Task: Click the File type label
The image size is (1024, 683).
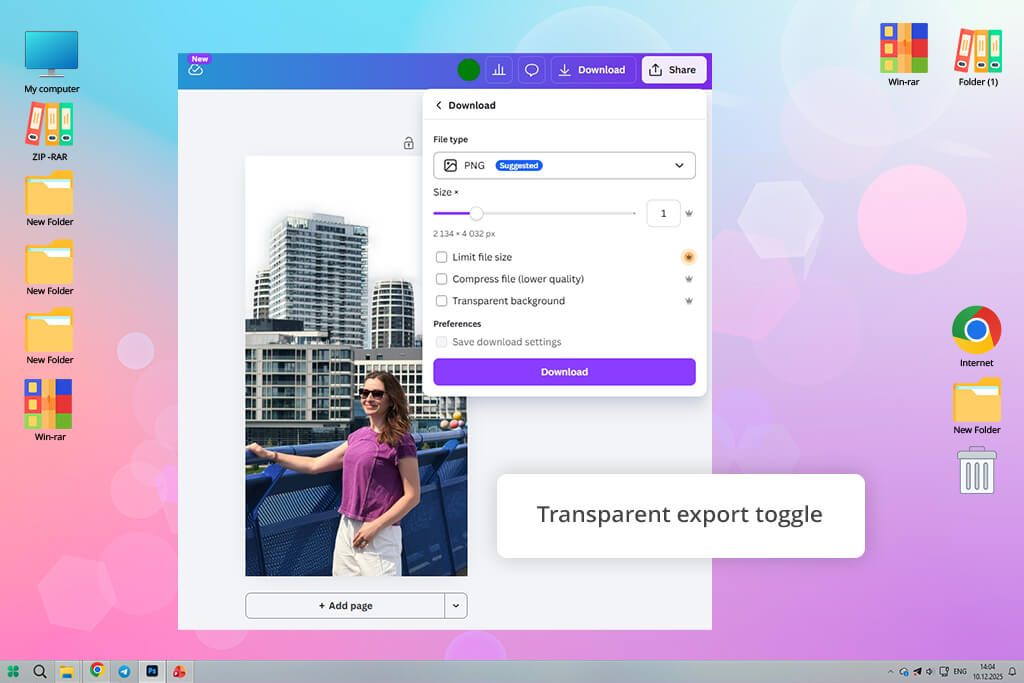Action: point(451,139)
